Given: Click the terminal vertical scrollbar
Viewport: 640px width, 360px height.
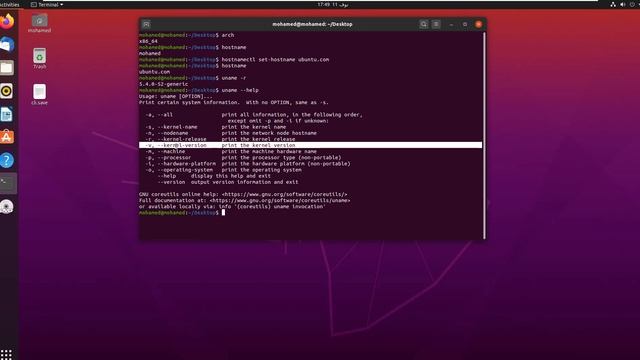Looking at the screenshot, I should (x=484, y=136).
